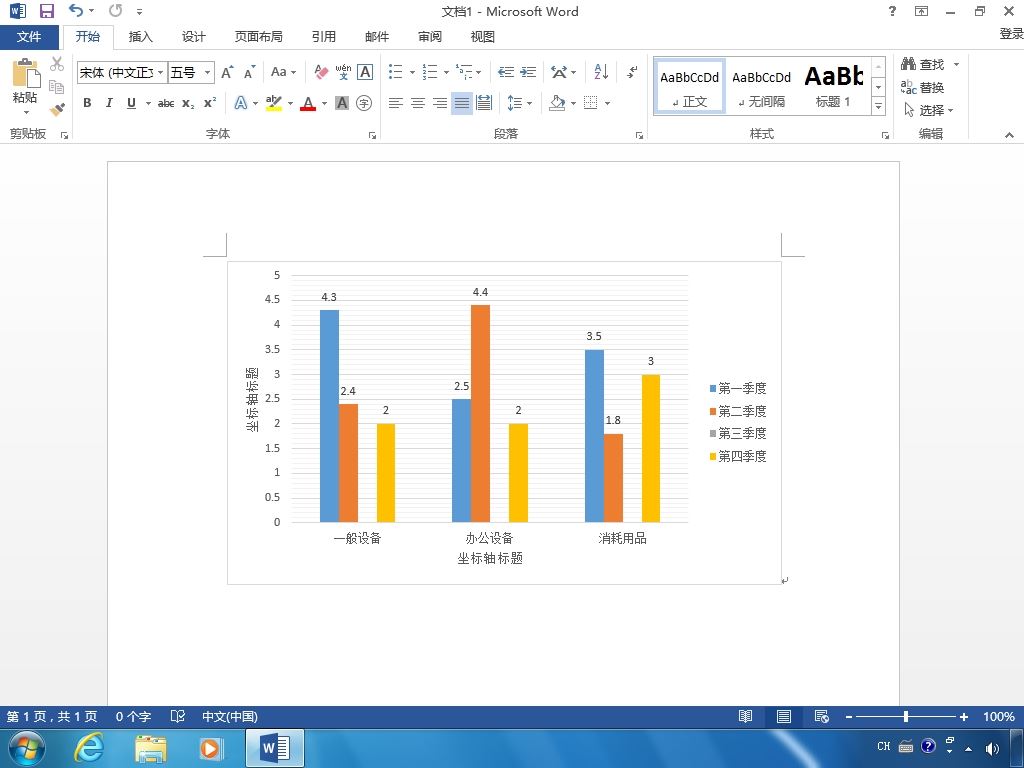The height and width of the screenshot is (768, 1024).
Task: Cut the selection with the scissors icon
Action: [x=57, y=64]
